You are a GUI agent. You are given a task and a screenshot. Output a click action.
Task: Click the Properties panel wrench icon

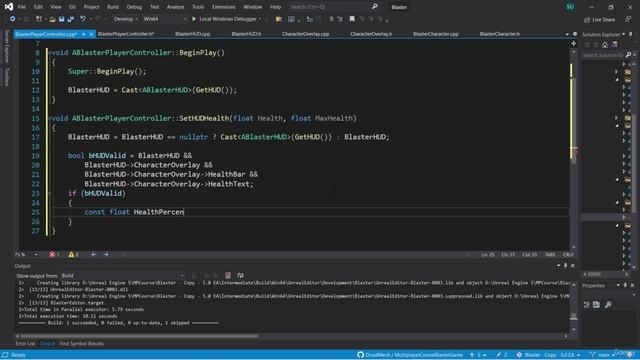click(608, 304)
